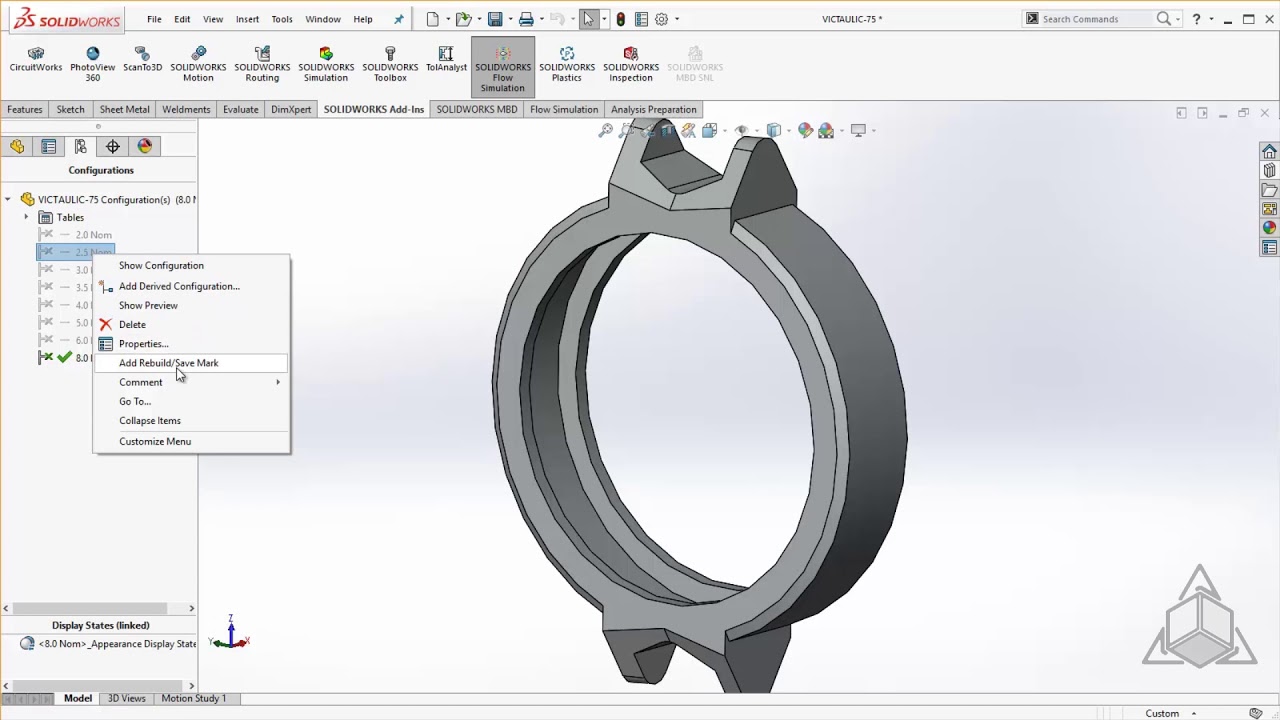This screenshot has height=720, width=1280.
Task: Click the Zoom to Fit icon
Action: click(606, 130)
